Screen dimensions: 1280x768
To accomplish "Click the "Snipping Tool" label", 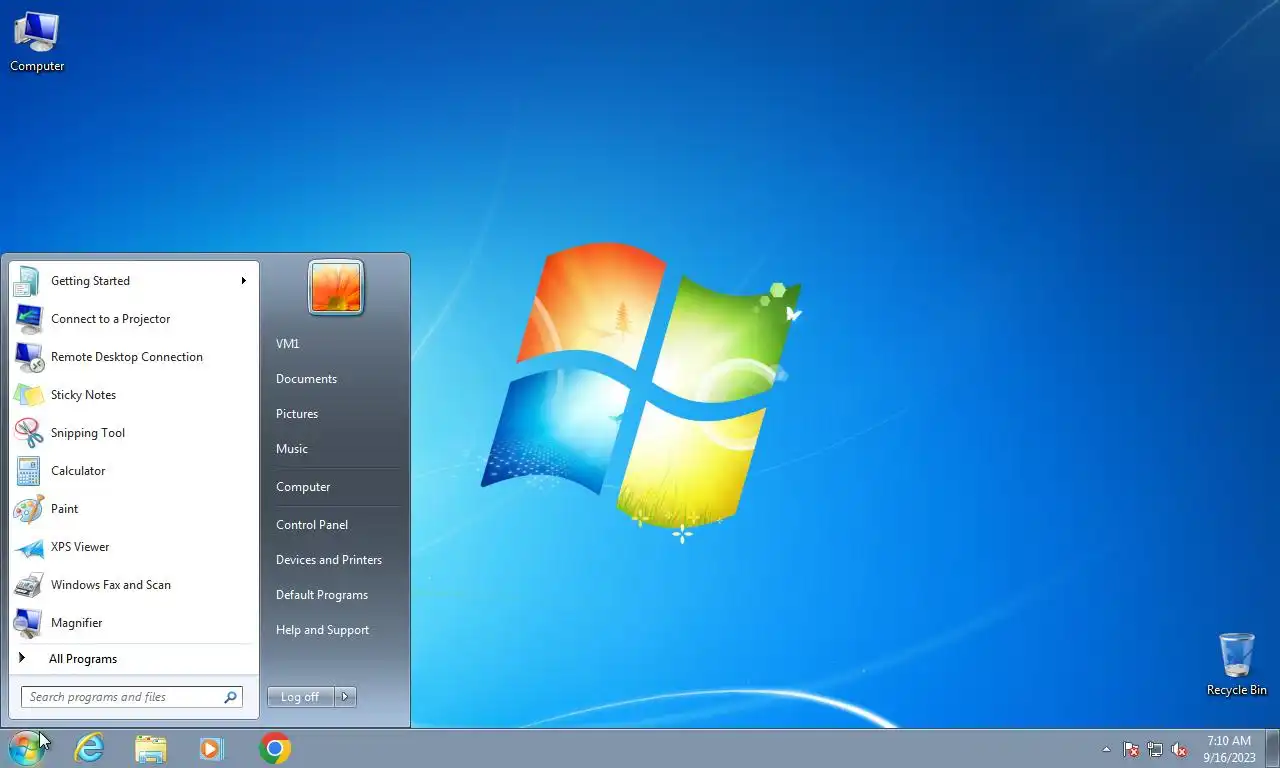I will pyautogui.click(x=88, y=433).
